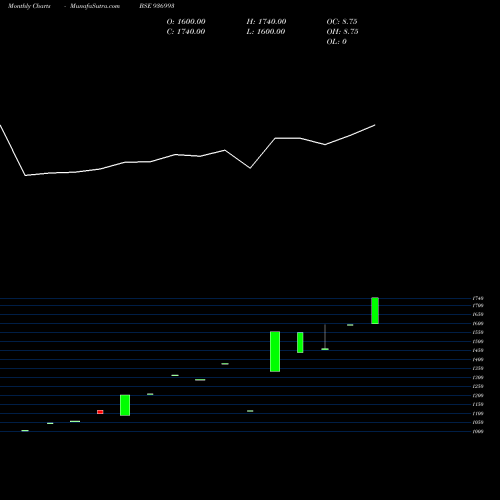The height and width of the screenshot is (500, 500).
Task: Click the 1300 price axis label
Action: 478,377
